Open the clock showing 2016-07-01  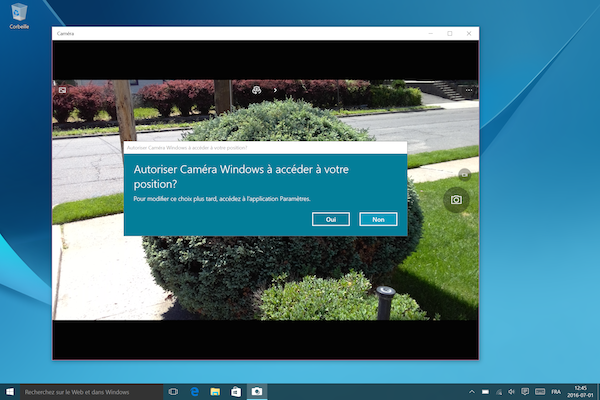click(580, 392)
